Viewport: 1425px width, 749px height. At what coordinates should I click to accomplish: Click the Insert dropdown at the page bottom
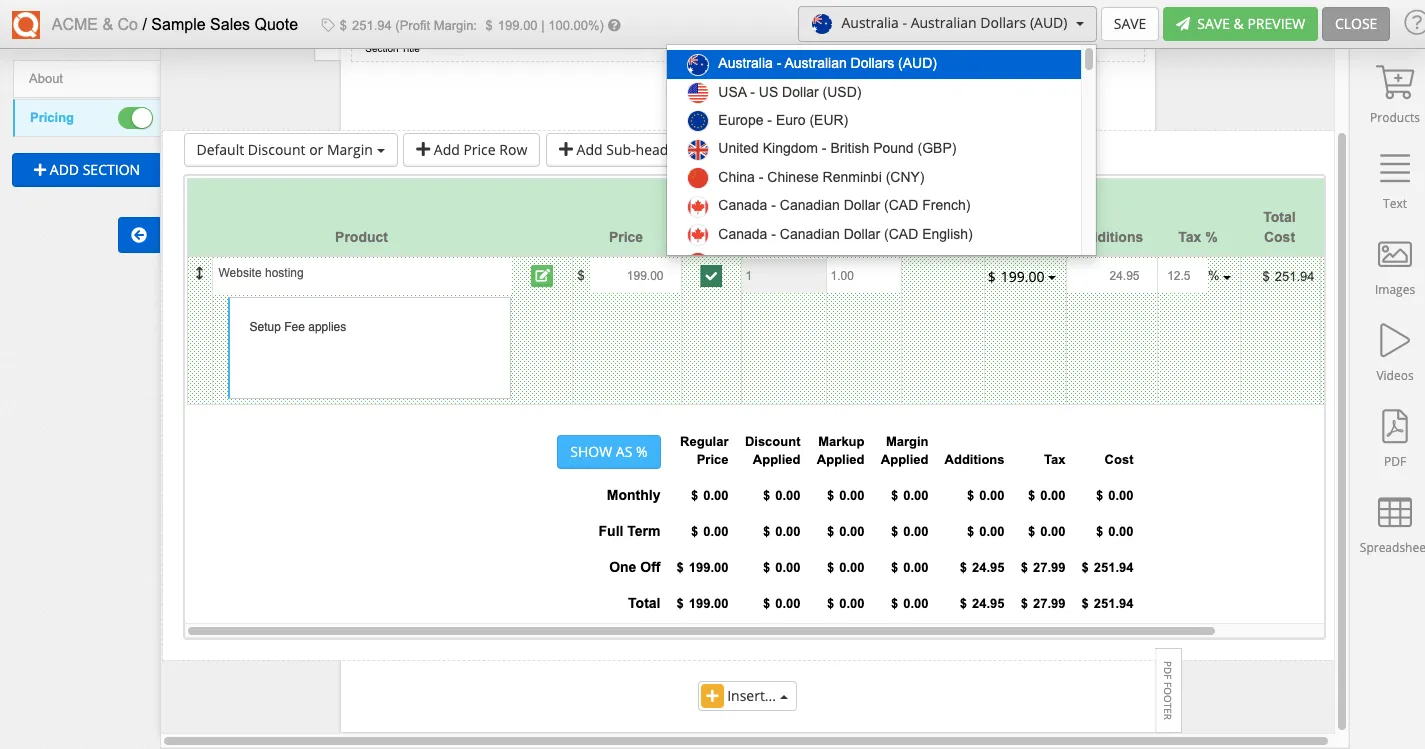[747, 695]
